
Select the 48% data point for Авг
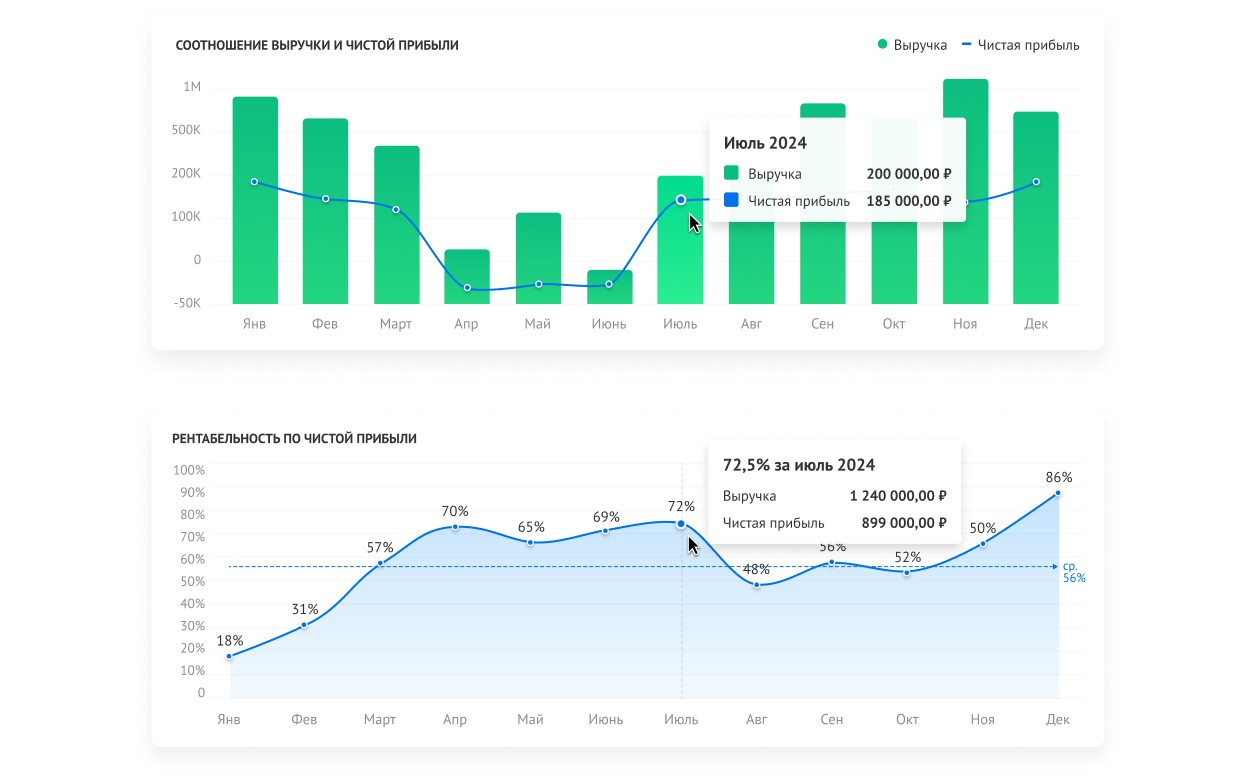[757, 584]
